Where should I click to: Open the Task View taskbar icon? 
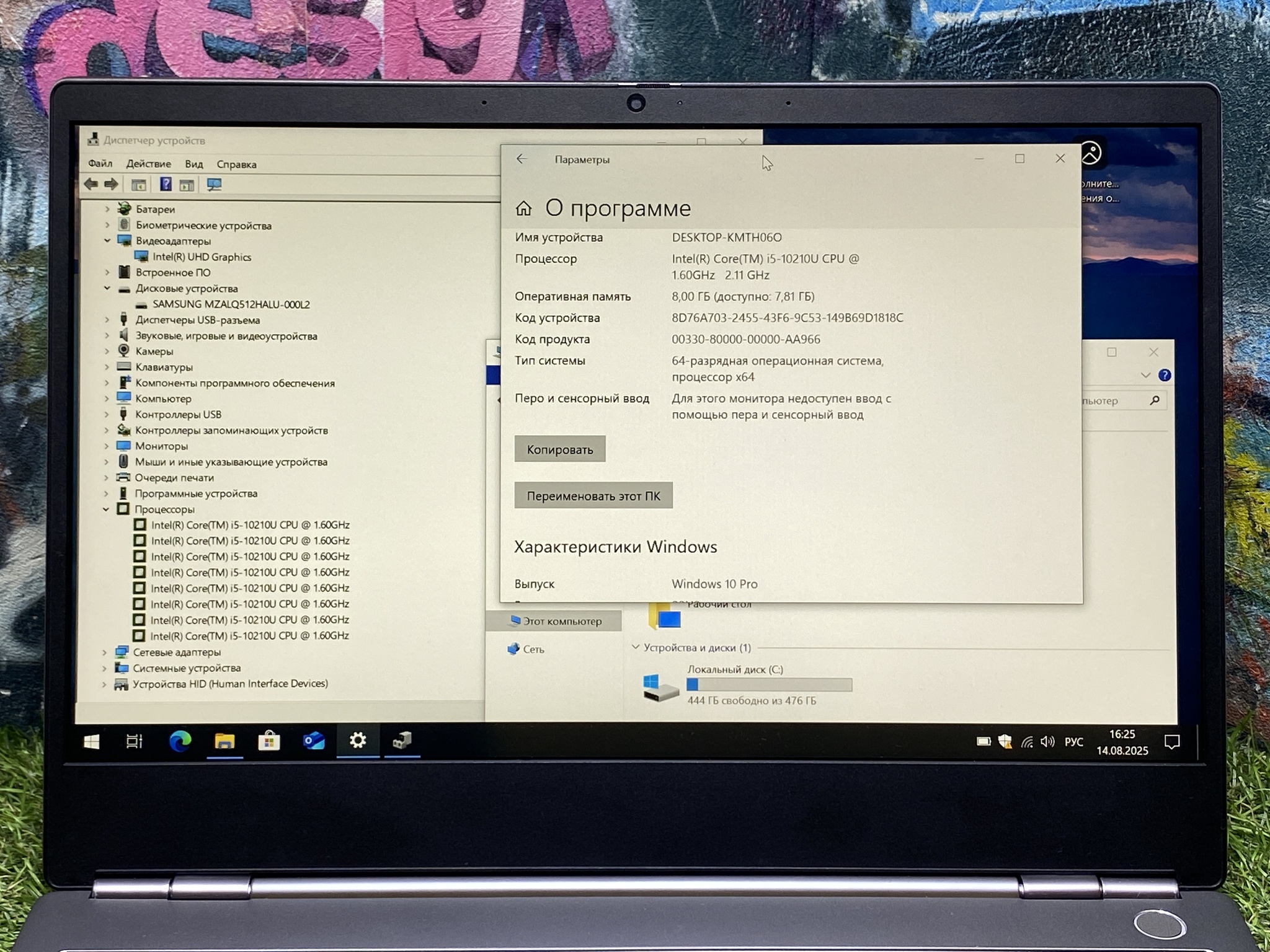tap(135, 741)
